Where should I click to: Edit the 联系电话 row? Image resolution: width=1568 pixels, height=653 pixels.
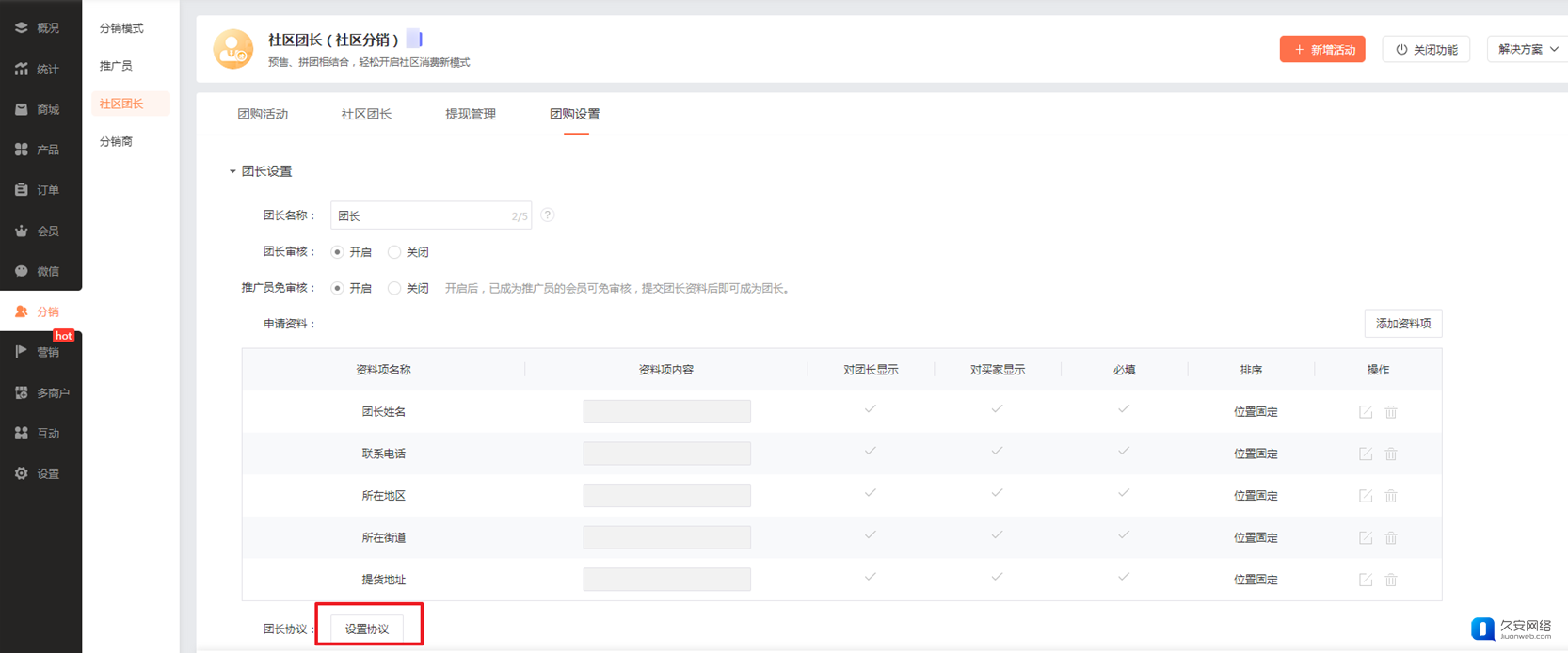click(x=1366, y=454)
